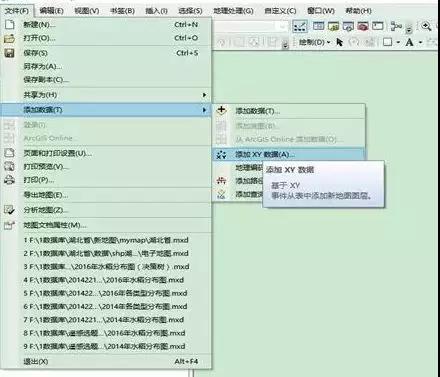Open the Search window icon

pyautogui.click(x=348, y=26)
